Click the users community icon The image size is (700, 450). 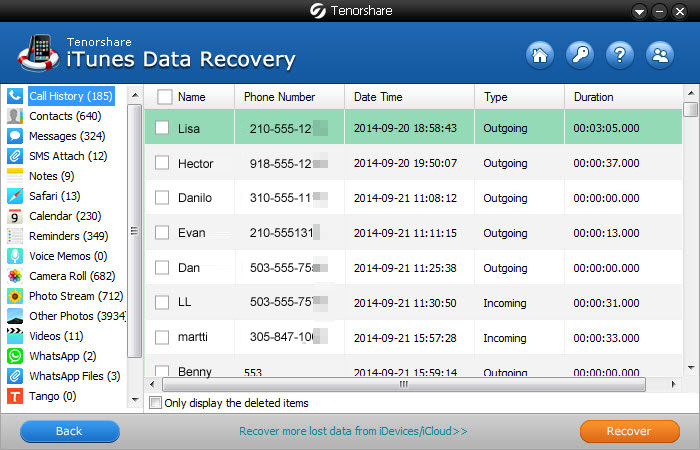tap(660, 55)
